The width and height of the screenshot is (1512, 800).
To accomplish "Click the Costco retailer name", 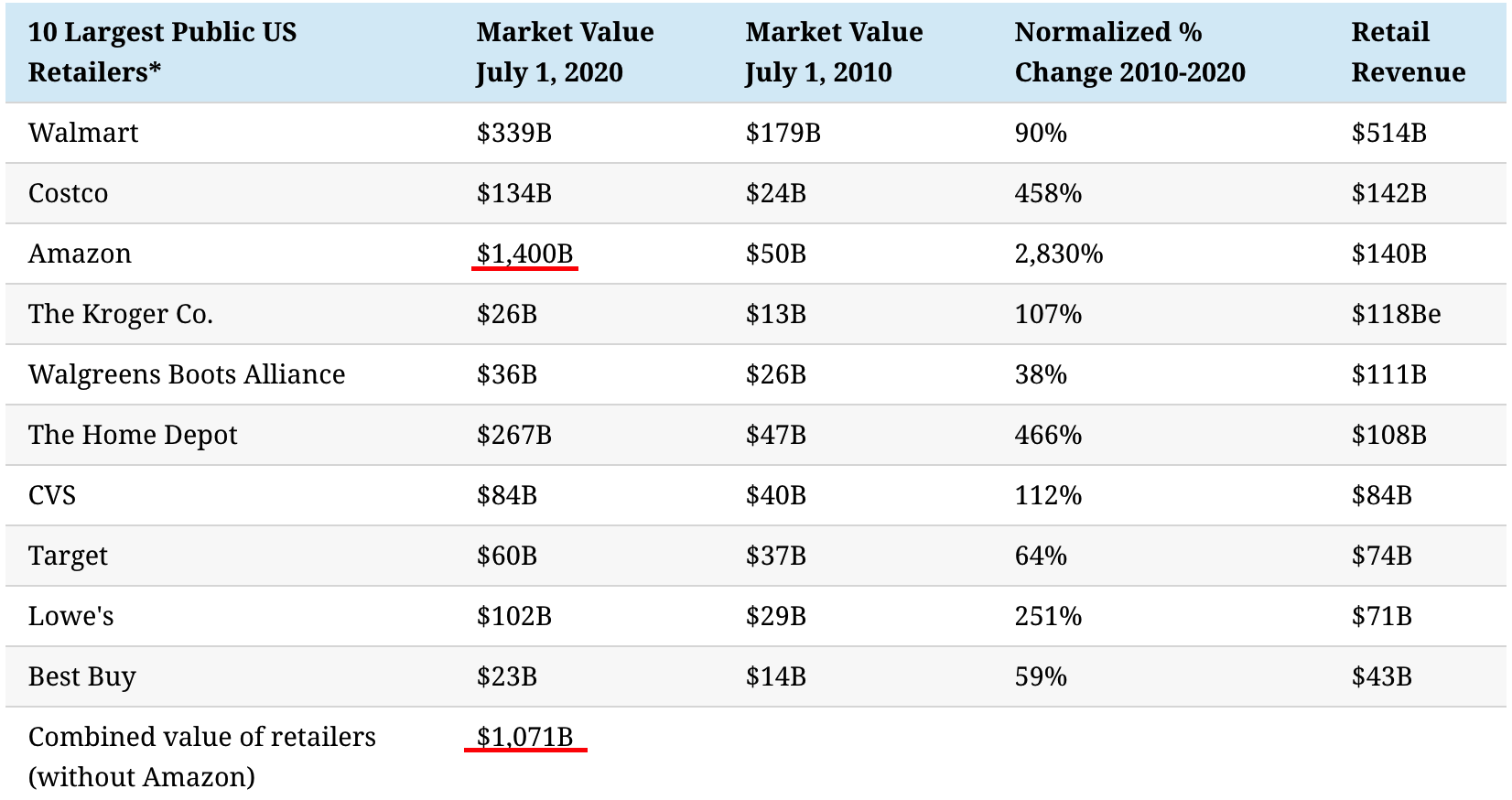I will click(x=69, y=193).
